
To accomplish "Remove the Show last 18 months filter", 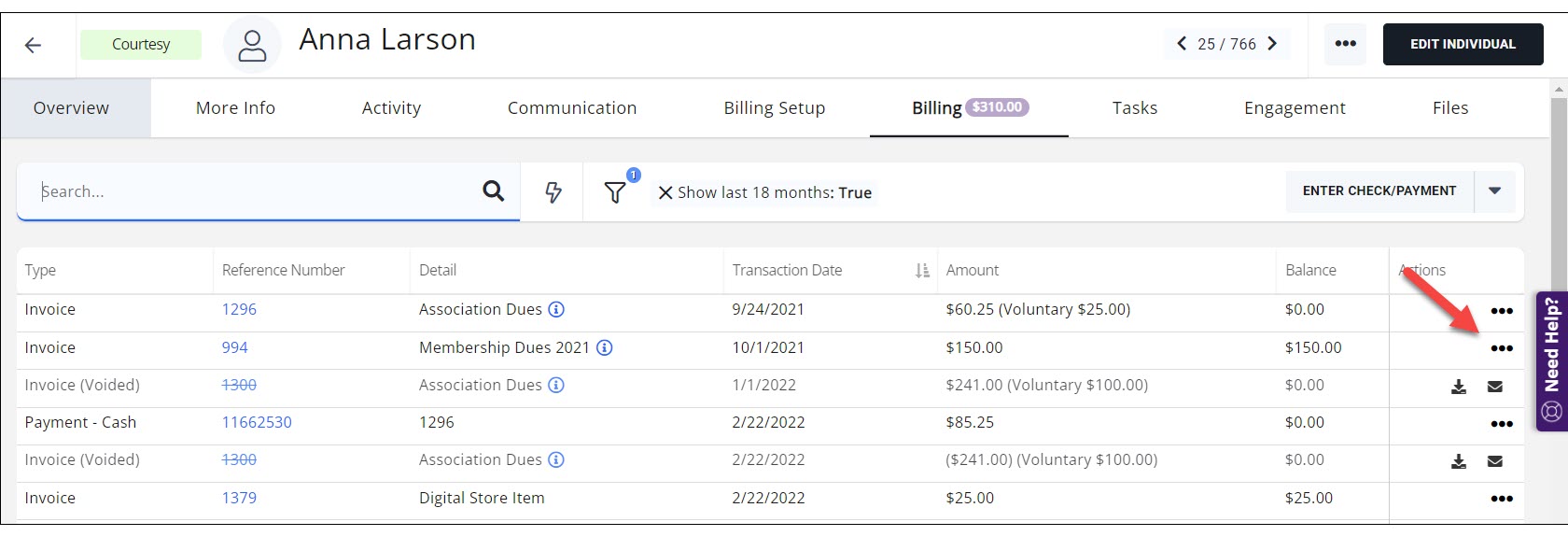I will (665, 192).
